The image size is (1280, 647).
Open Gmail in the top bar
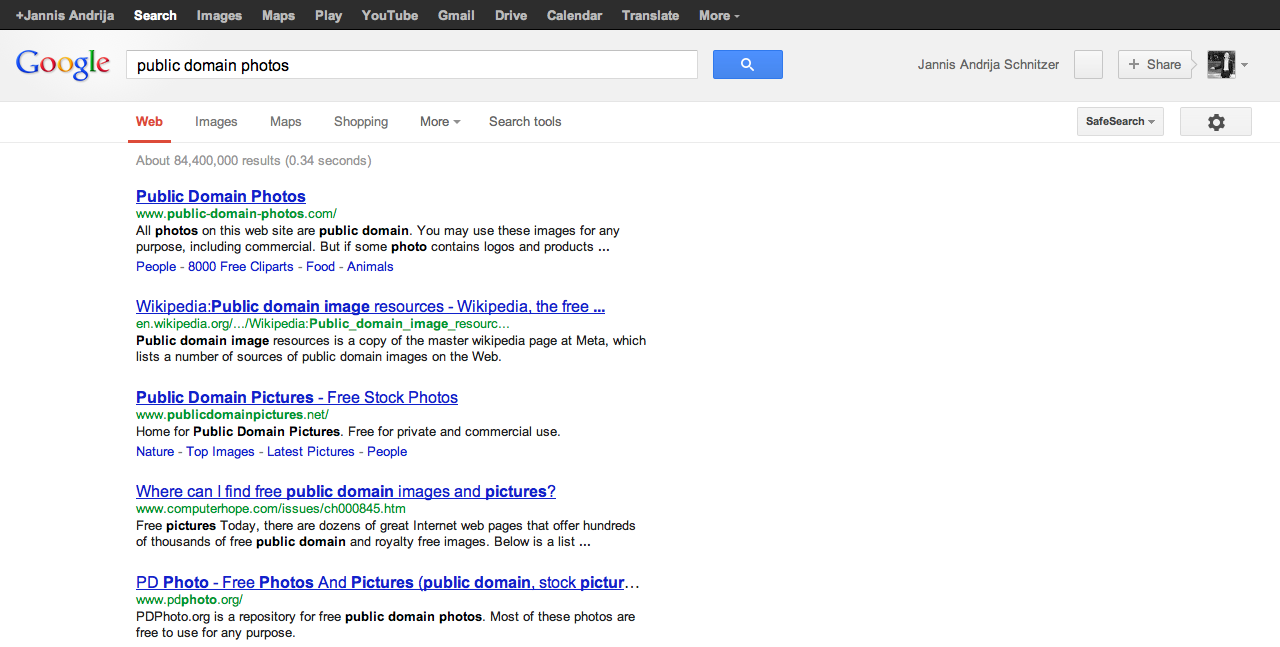[456, 15]
